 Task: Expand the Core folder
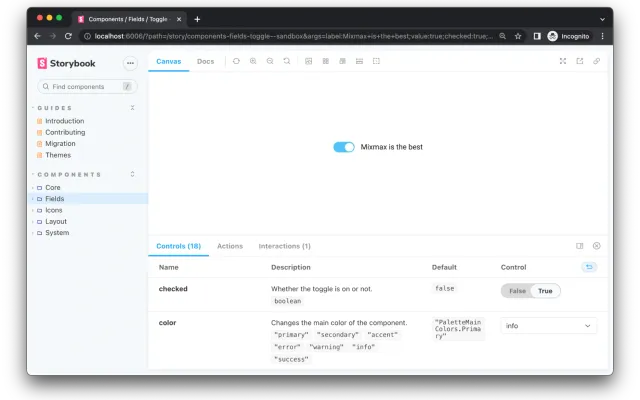pos(53,187)
